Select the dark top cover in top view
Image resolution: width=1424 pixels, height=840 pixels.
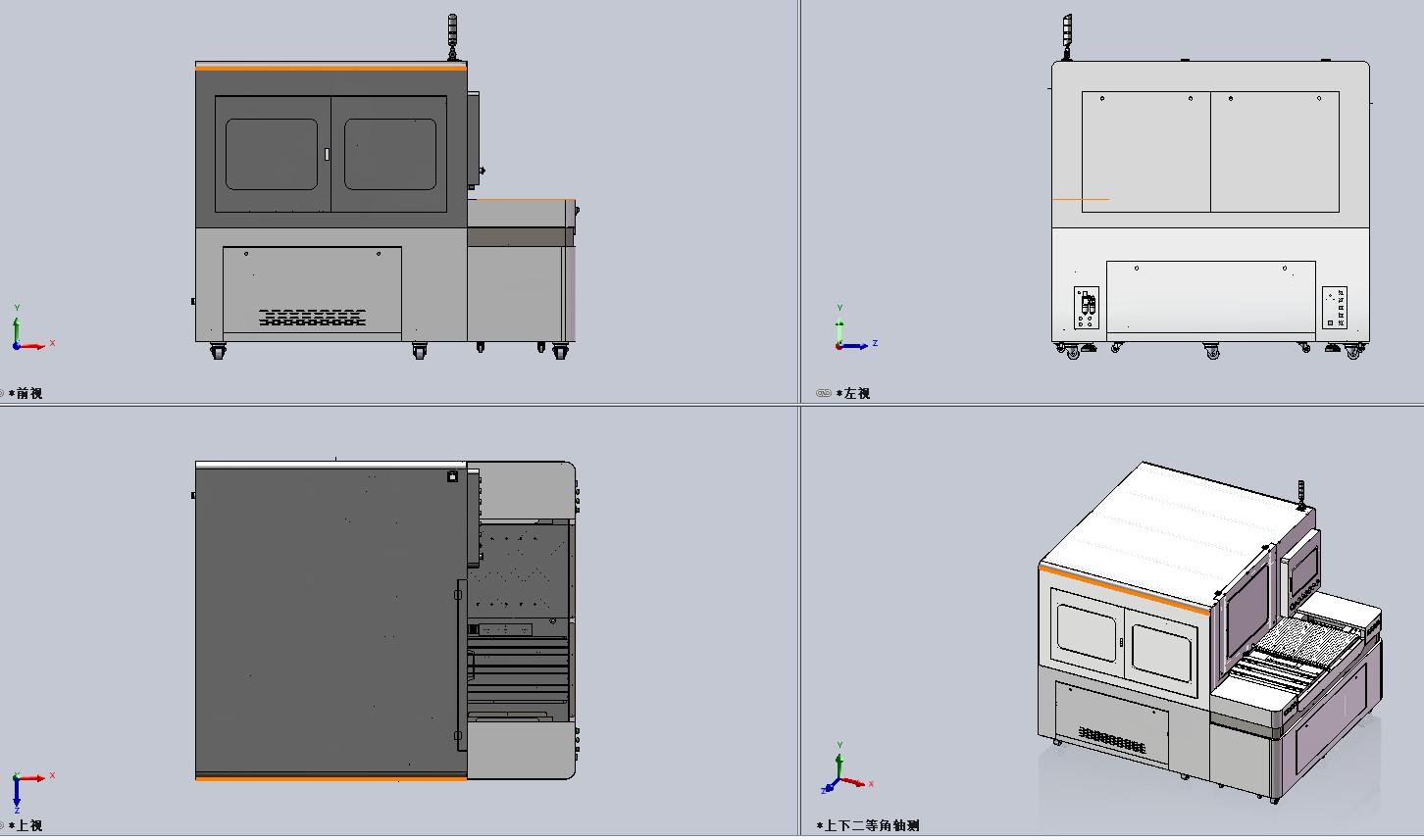click(x=331, y=620)
